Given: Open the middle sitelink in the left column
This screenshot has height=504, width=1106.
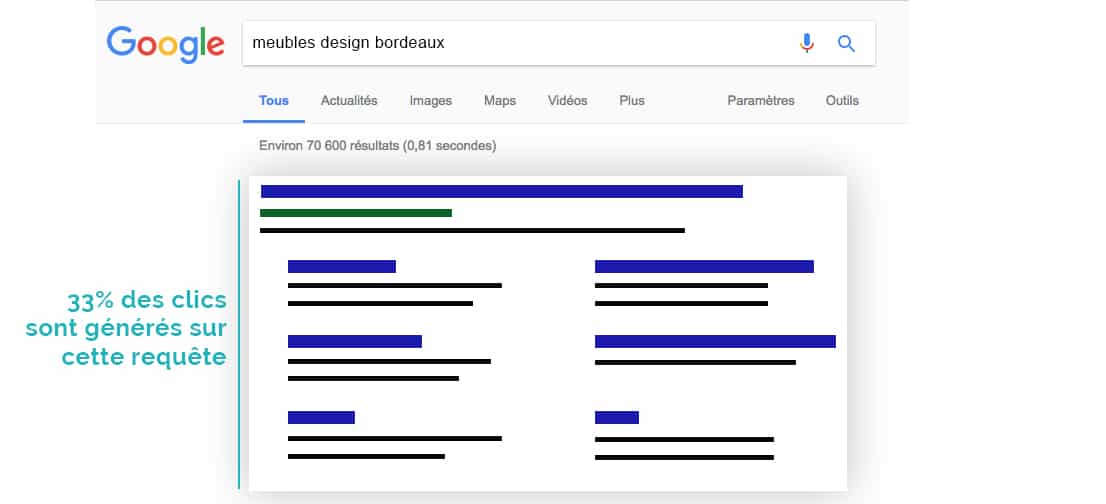Looking at the screenshot, I should [x=354, y=341].
